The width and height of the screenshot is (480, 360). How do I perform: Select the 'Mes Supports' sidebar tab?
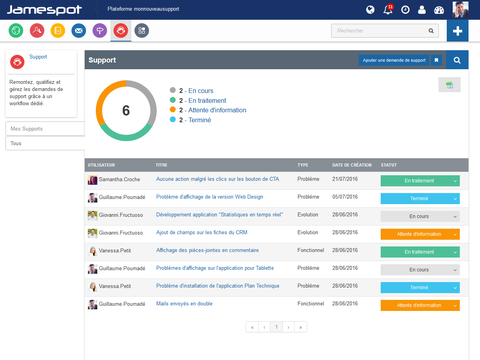pos(45,129)
